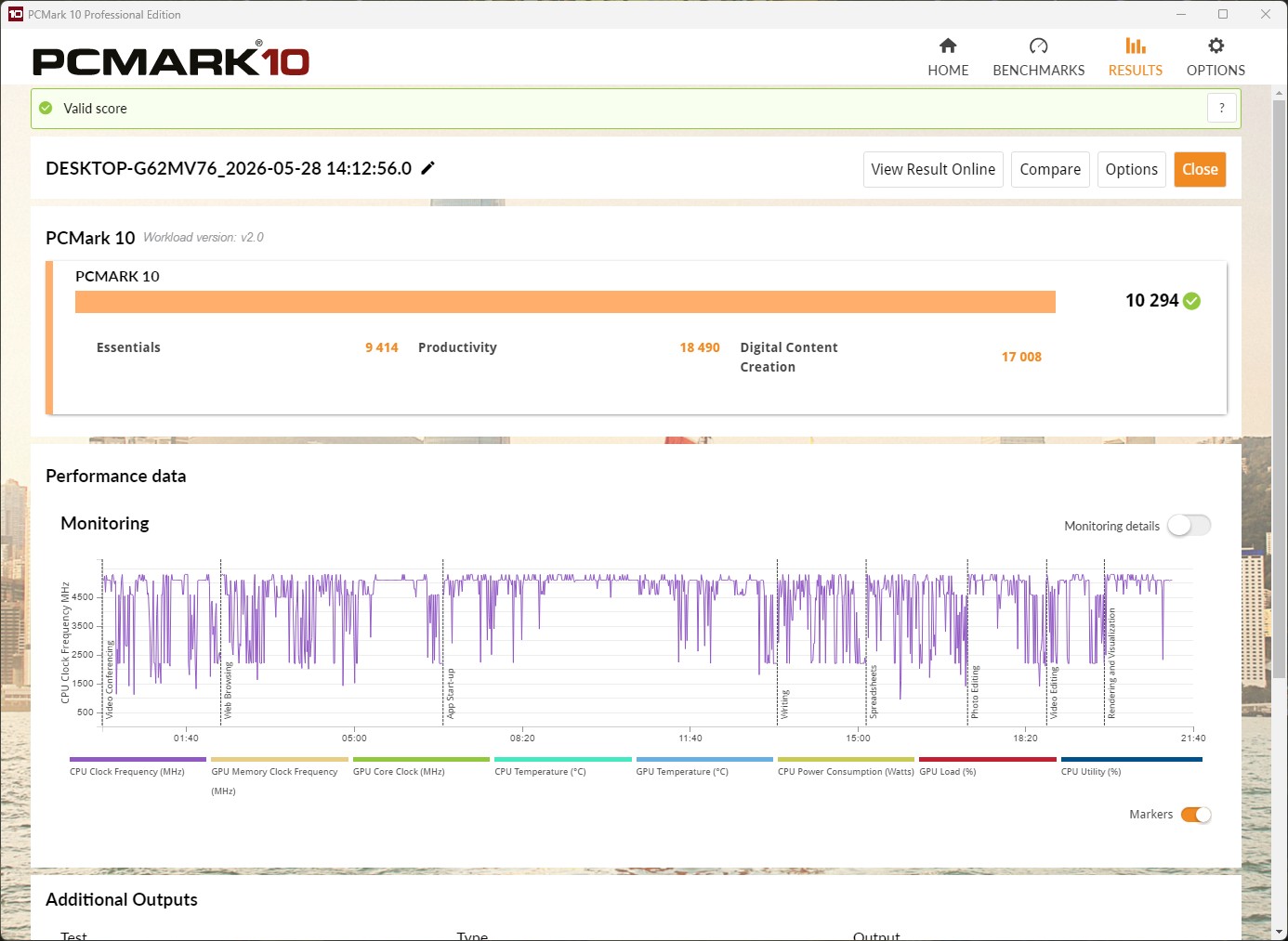Click the Digital Content Creation label

click(789, 357)
